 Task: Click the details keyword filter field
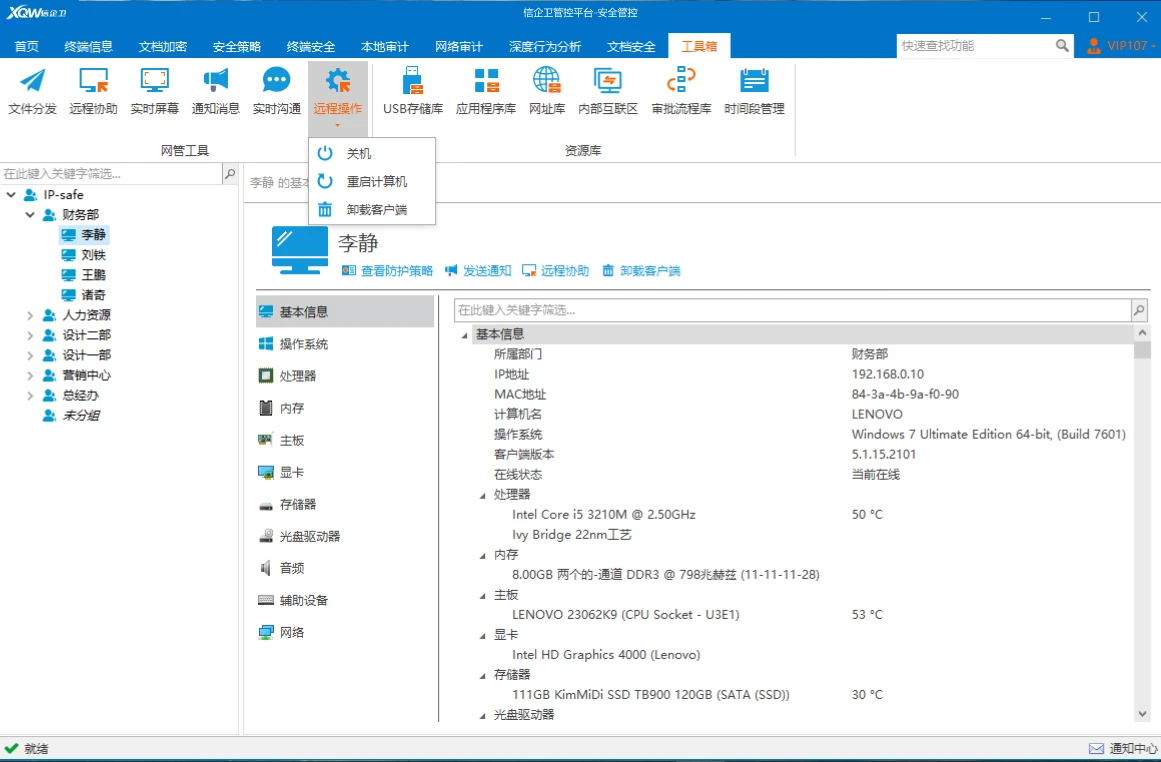(x=792, y=310)
